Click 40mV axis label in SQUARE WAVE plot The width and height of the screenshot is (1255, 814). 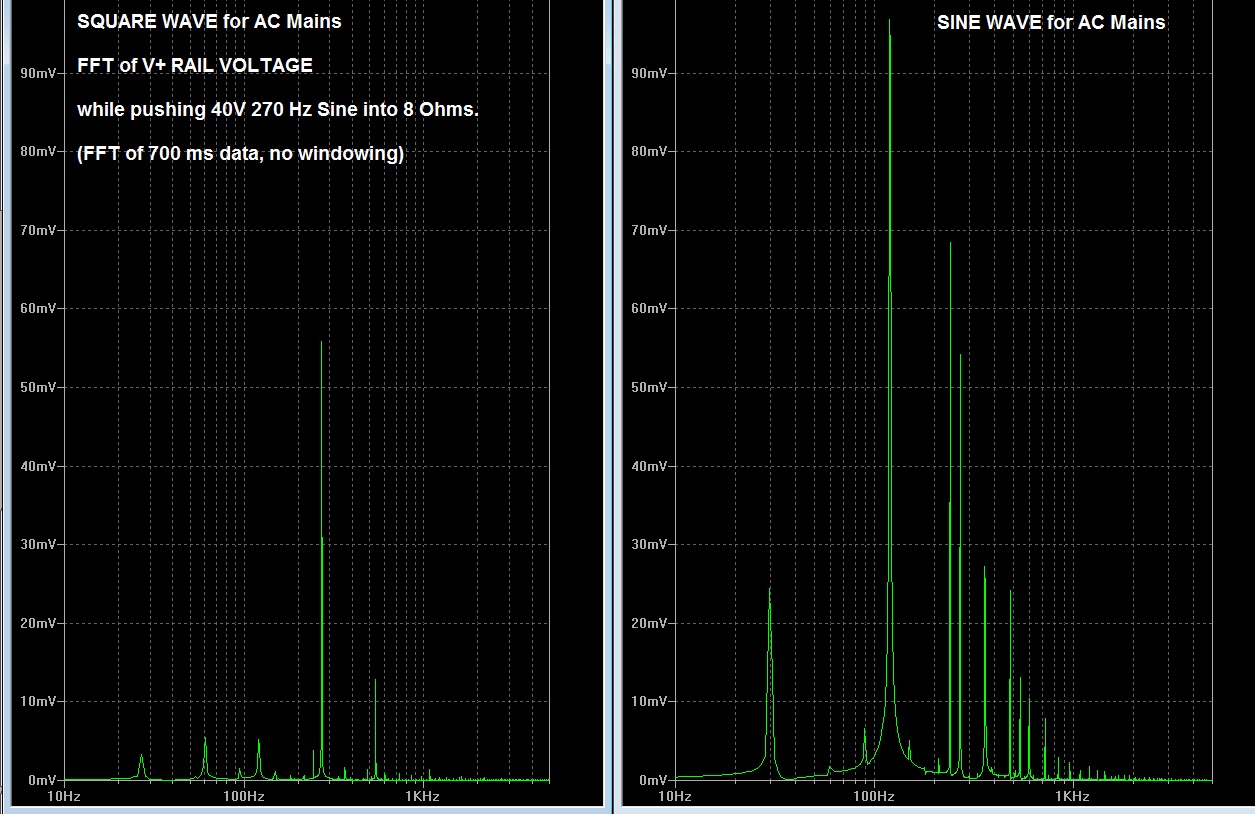point(36,466)
